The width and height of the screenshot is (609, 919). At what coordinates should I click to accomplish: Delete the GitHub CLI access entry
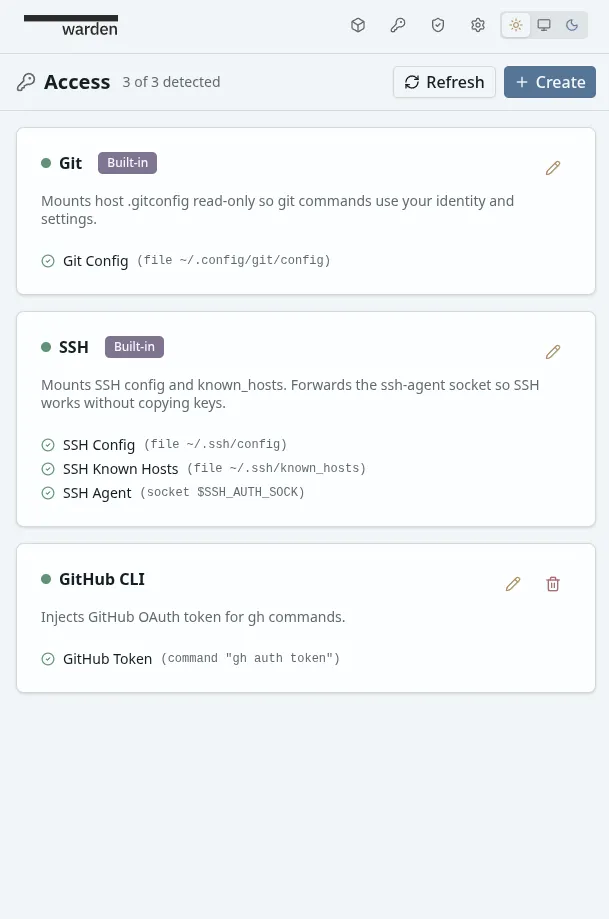553,584
